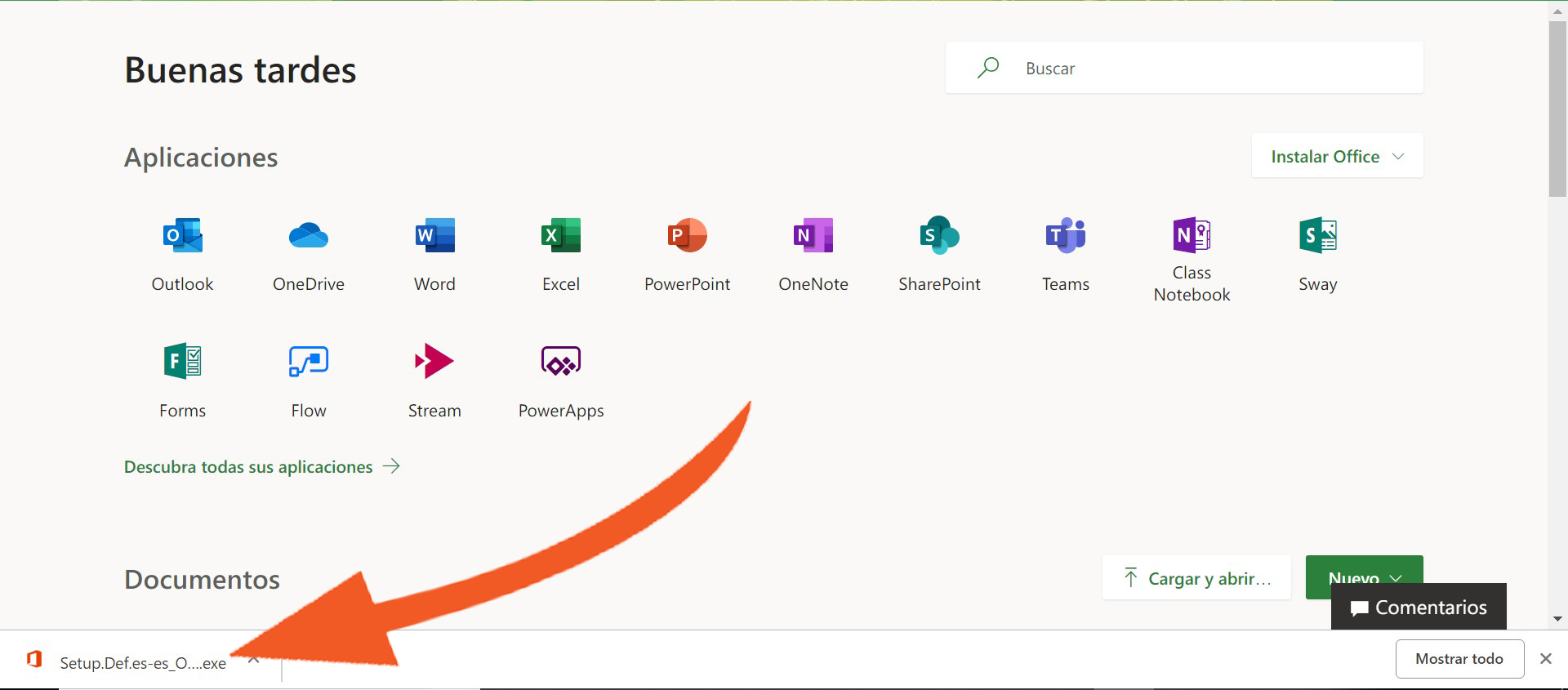Follow Descubra todas sus aplicaciones link
1568x690 pixels.
click(x=261, y=467)
